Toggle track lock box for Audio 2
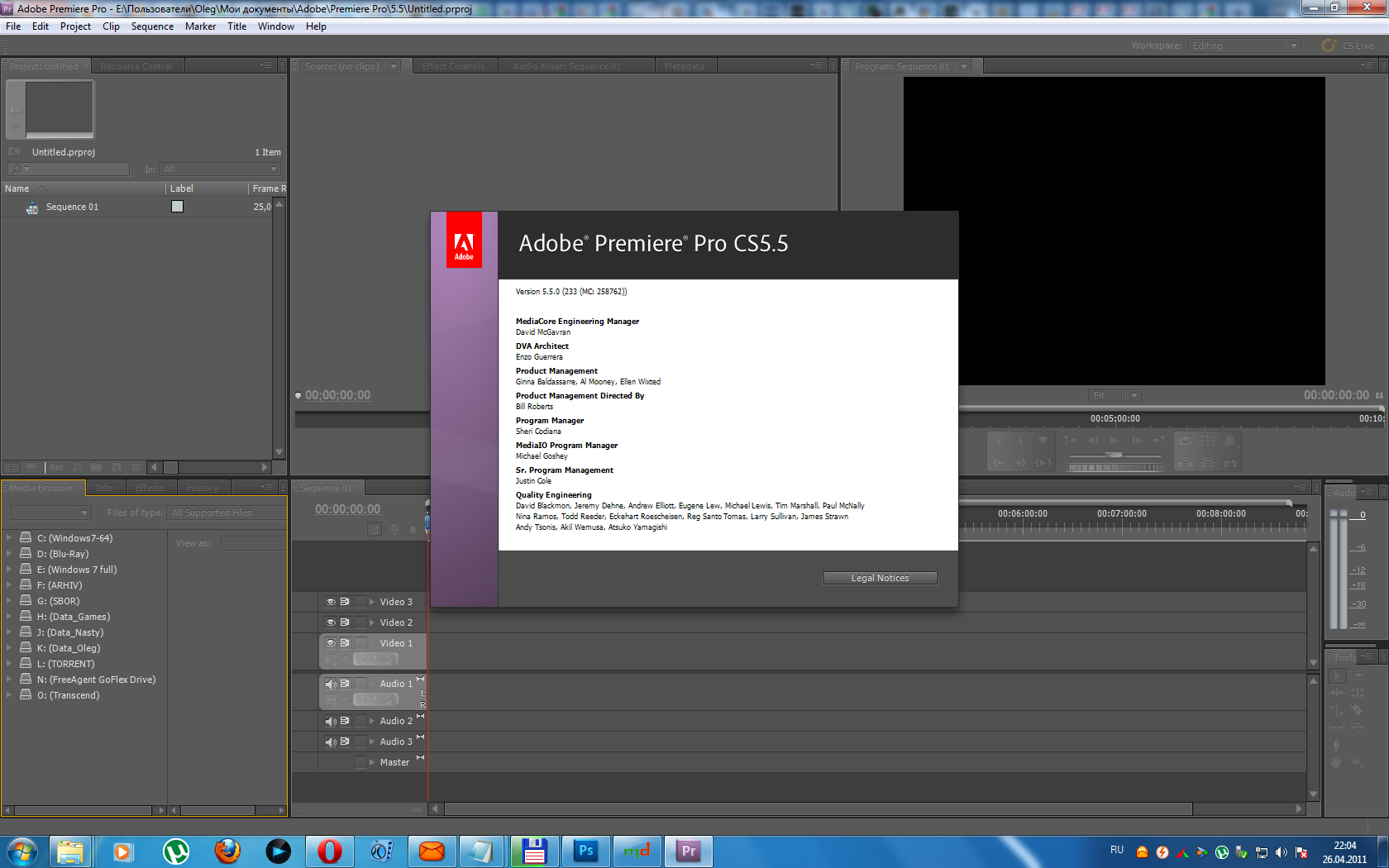Viewport: 1389px width, 868px height. pyautogui.click(x=360, y=721)
